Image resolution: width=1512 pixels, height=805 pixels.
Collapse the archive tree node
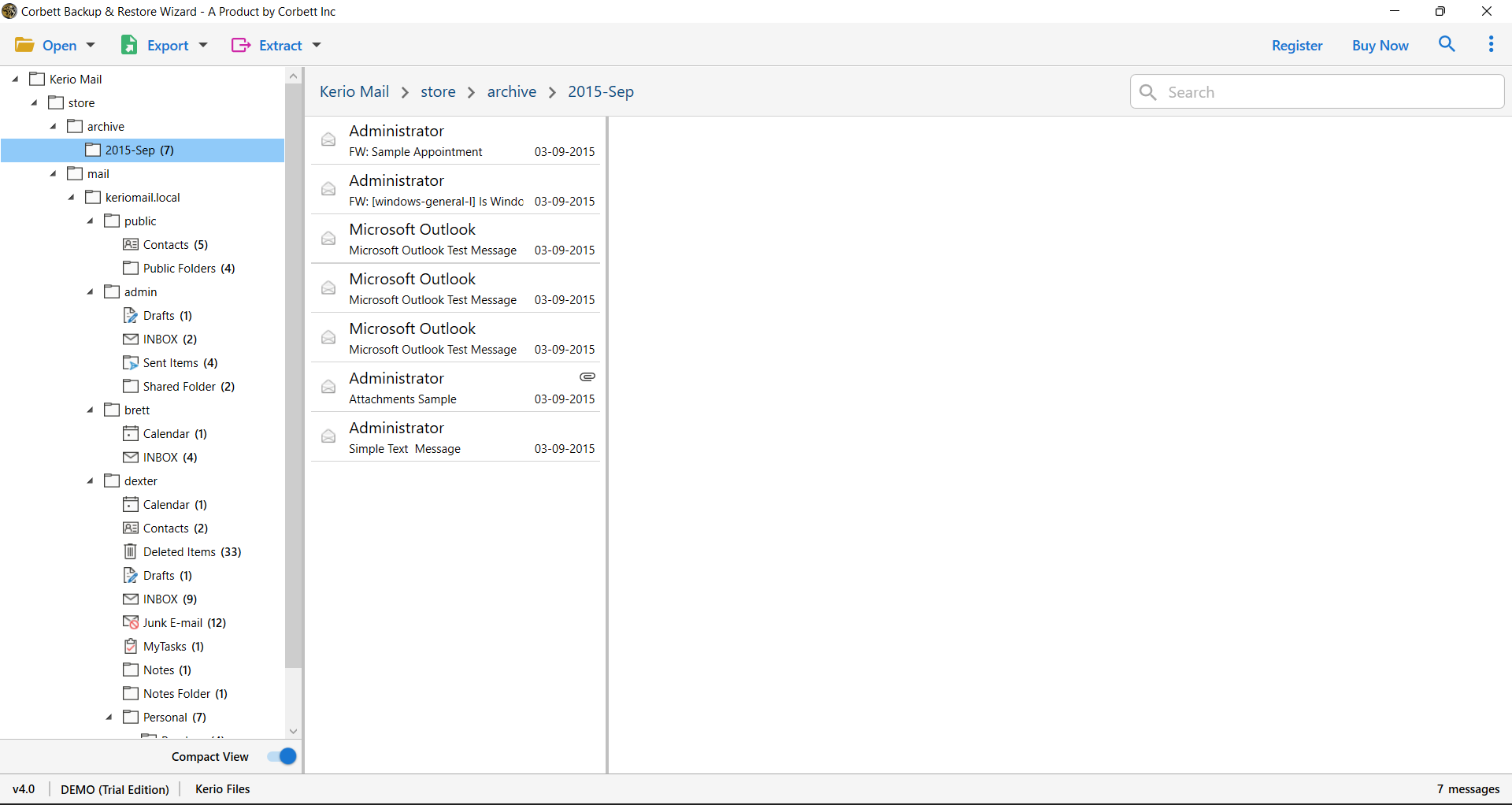point(54,126)
